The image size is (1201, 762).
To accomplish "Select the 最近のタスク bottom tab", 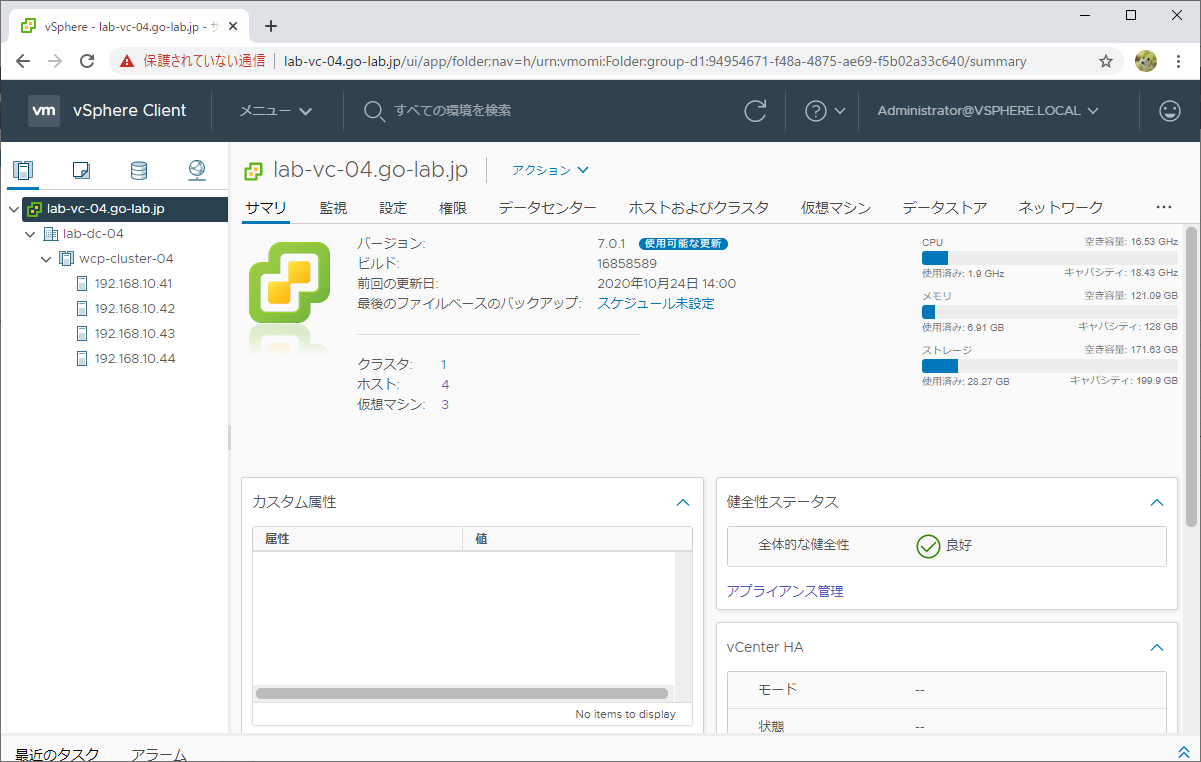I will (57, 754).
